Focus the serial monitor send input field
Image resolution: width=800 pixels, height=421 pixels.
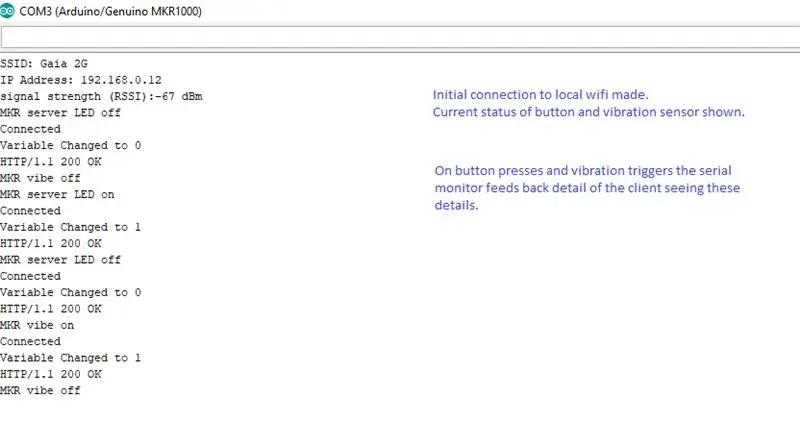[x=401, y=38]
